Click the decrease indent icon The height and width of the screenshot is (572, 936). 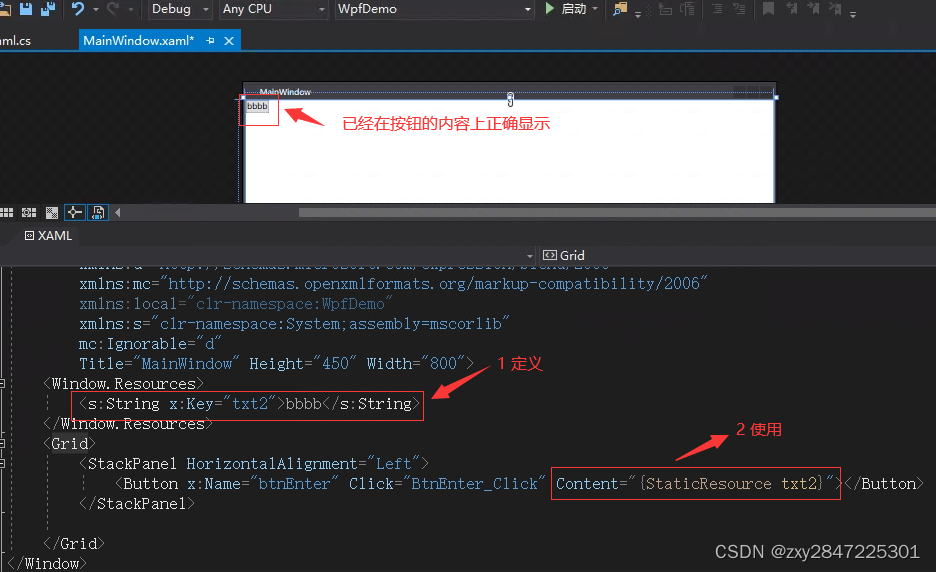pos(665,8)
